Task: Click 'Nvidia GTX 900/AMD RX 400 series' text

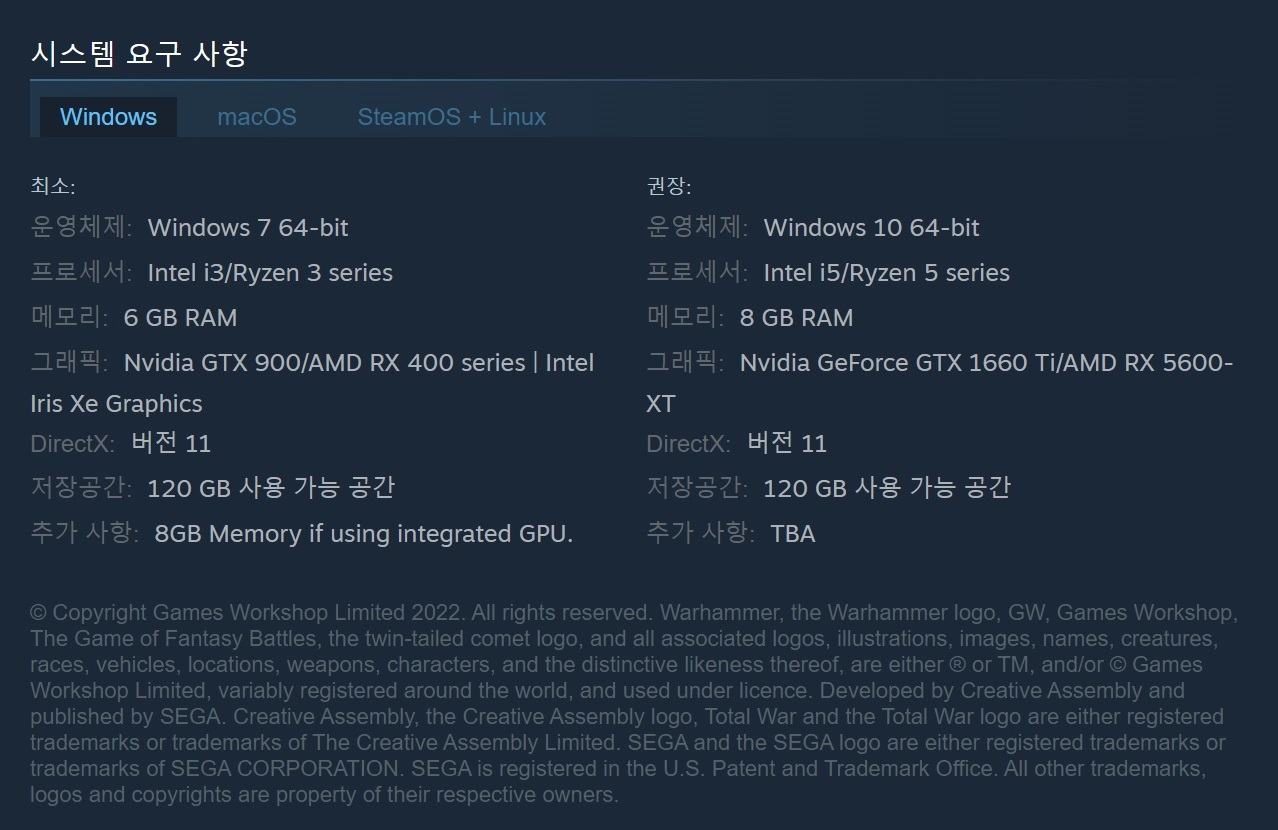Action: click(324, 363)
